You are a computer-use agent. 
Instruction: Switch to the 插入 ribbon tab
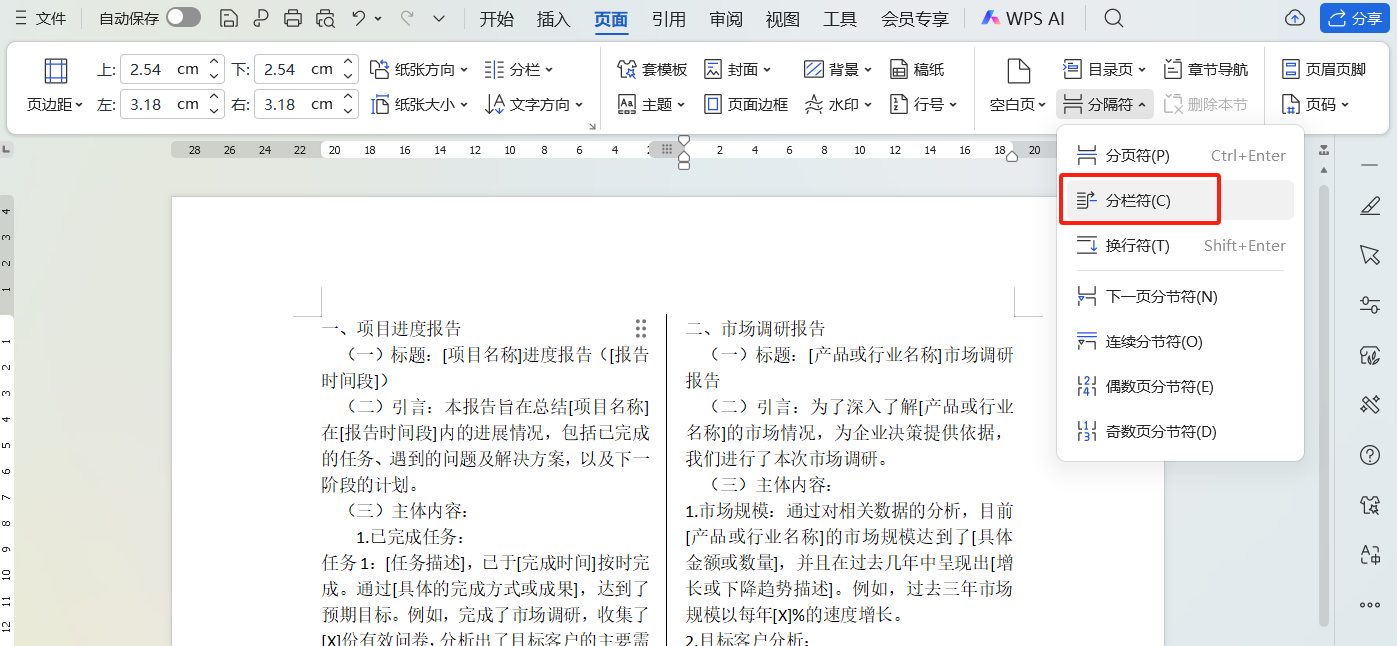click(553, 18)
